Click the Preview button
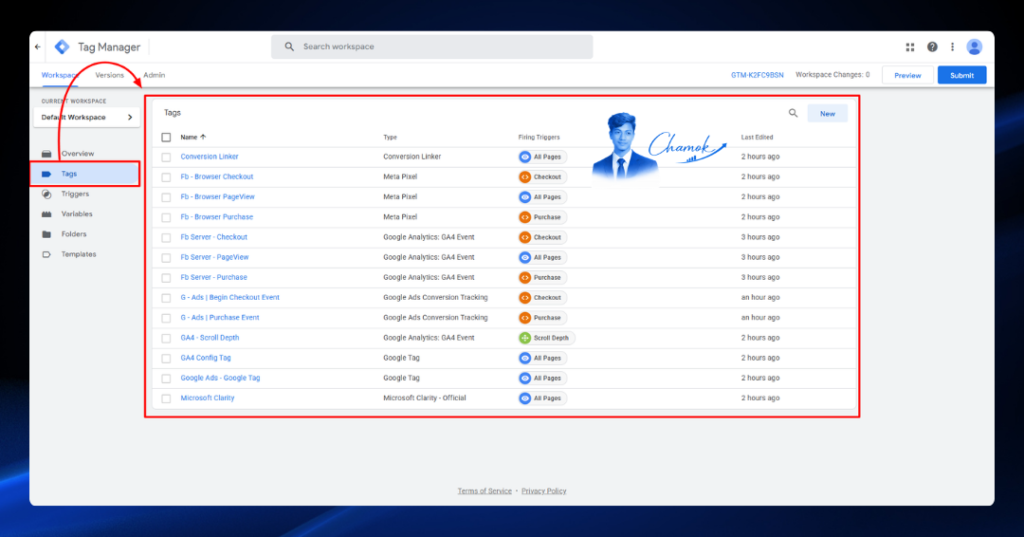Image resolution: width=1024 pixels, height=537 pixels. pyautogui.click(x=907, y=75)
